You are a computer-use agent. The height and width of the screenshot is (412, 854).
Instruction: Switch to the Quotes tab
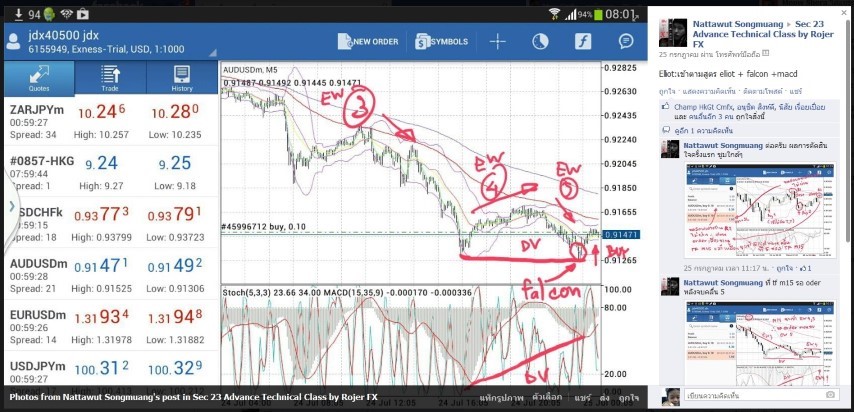tap(39, 78)
